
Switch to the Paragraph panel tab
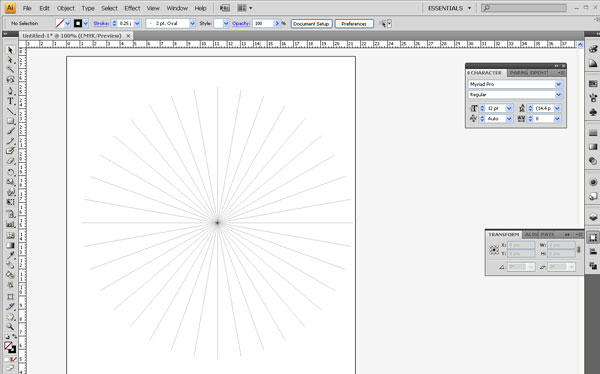click(529, 73)
